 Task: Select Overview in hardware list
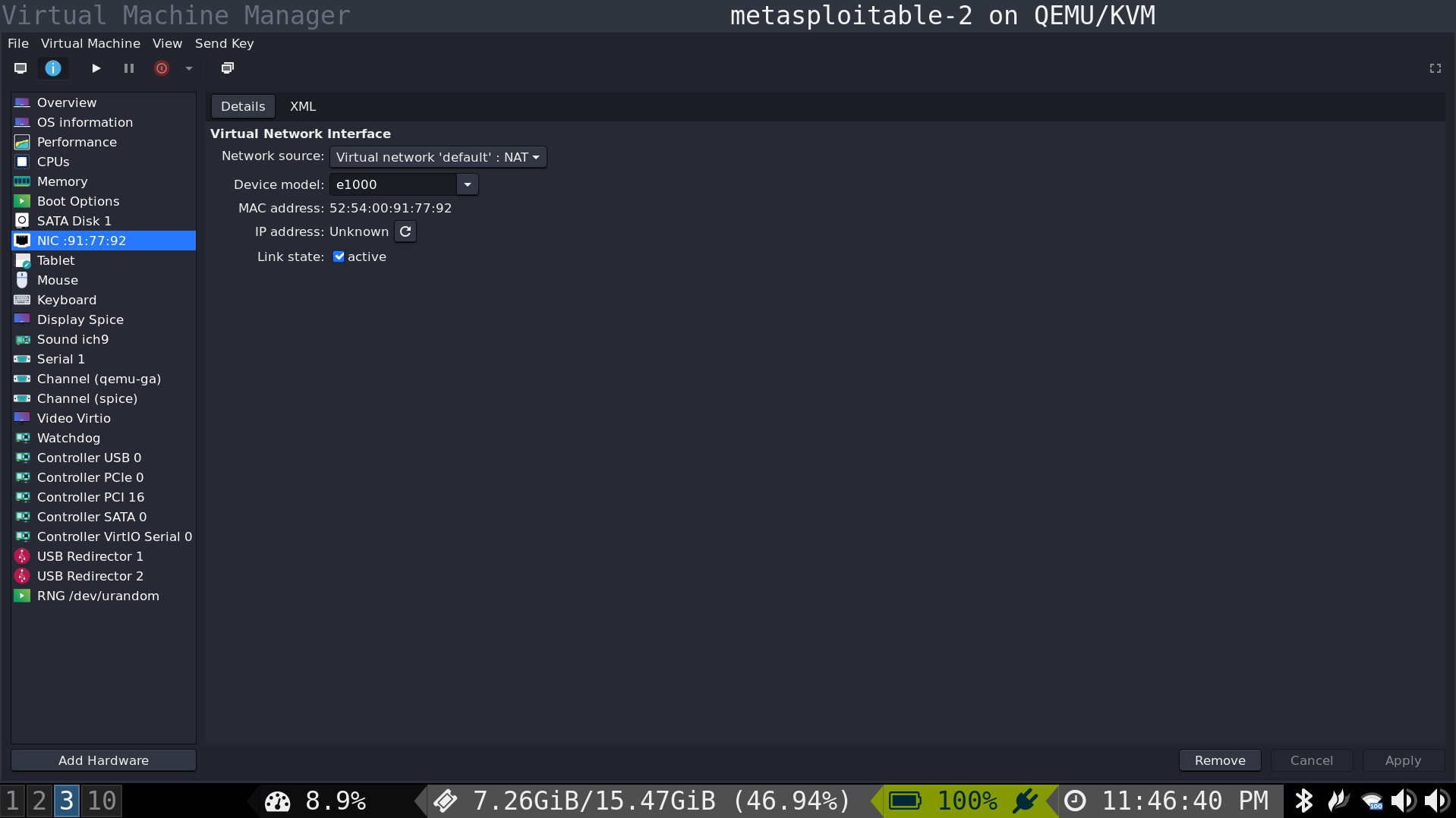click(x=103, y=102)
